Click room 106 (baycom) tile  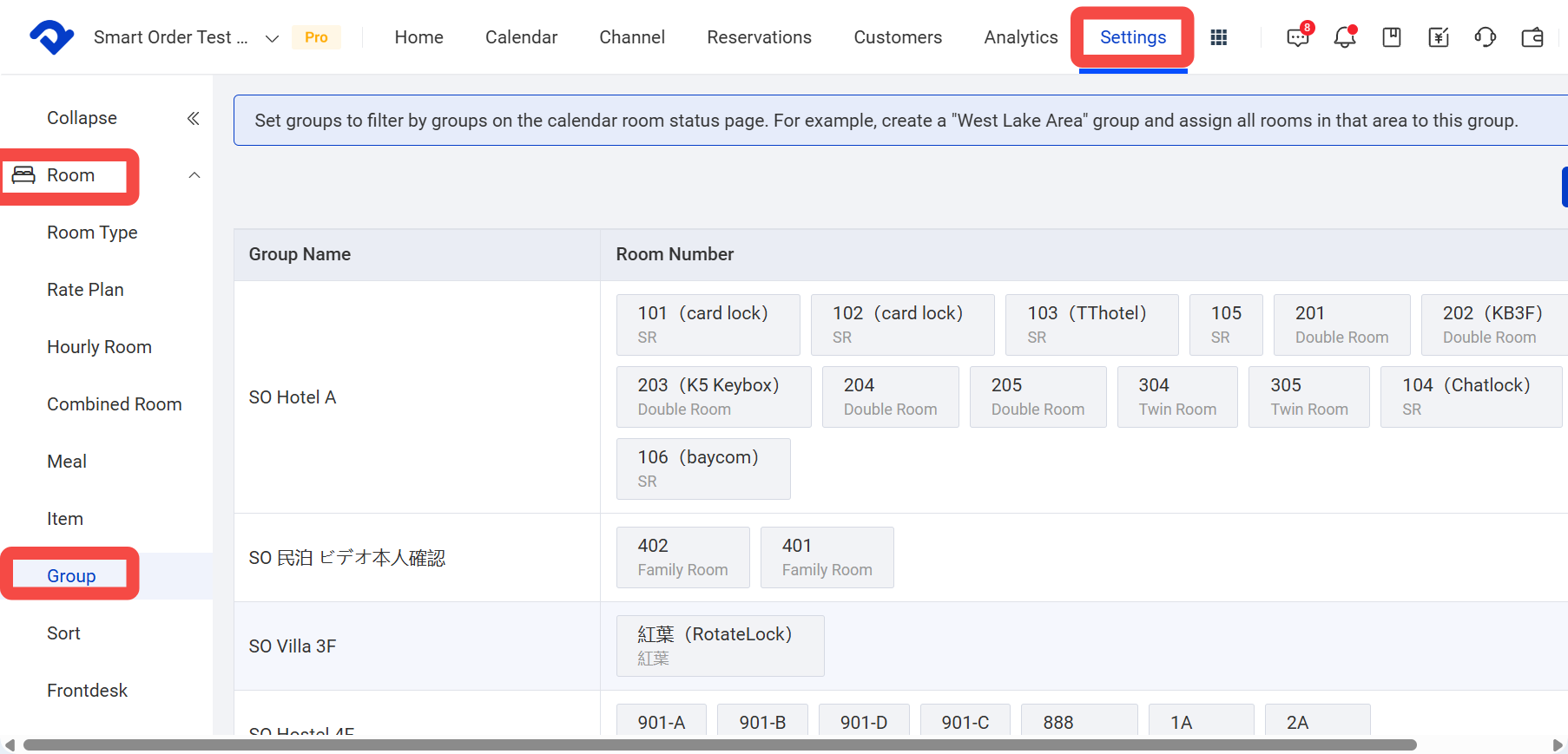[703, 469]
